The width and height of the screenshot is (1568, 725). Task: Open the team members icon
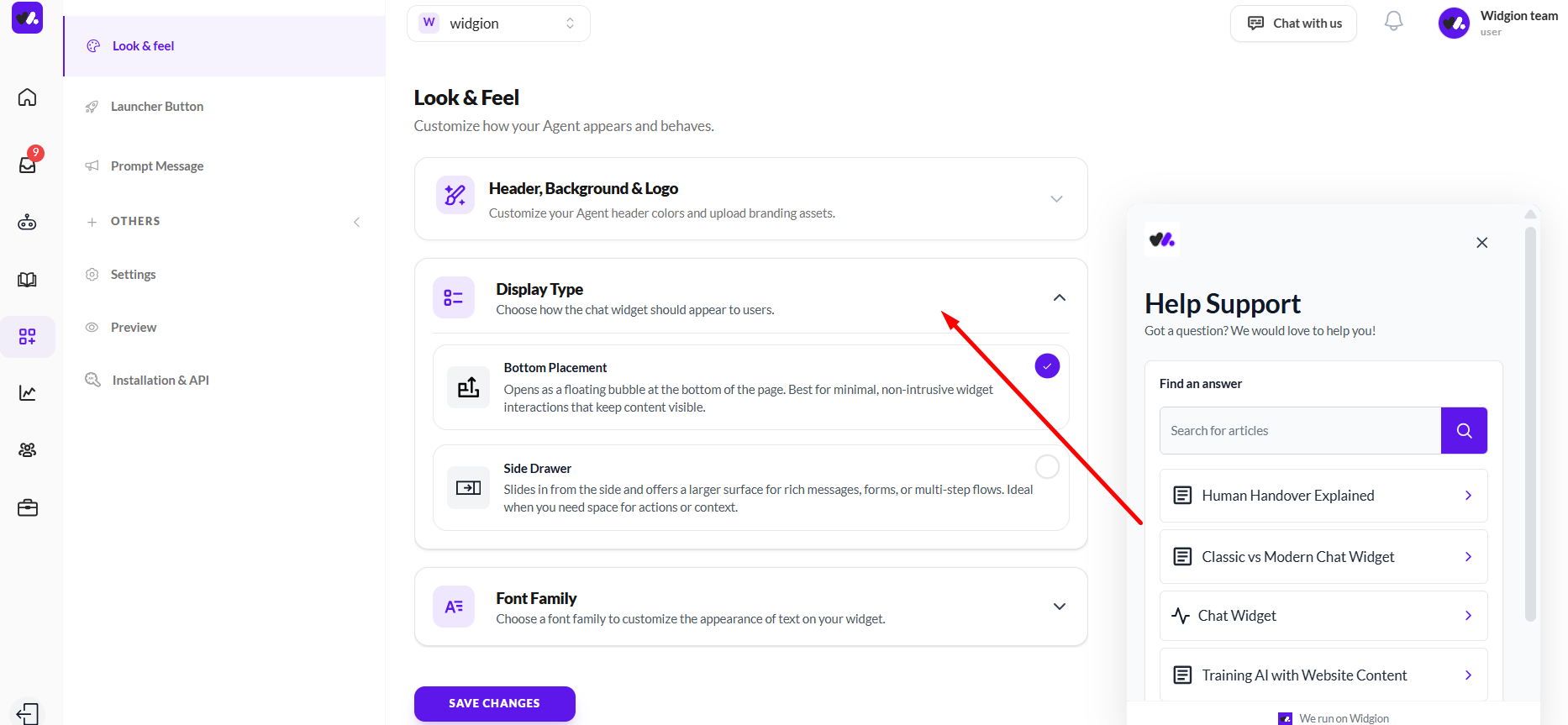(x=28, y=450)
